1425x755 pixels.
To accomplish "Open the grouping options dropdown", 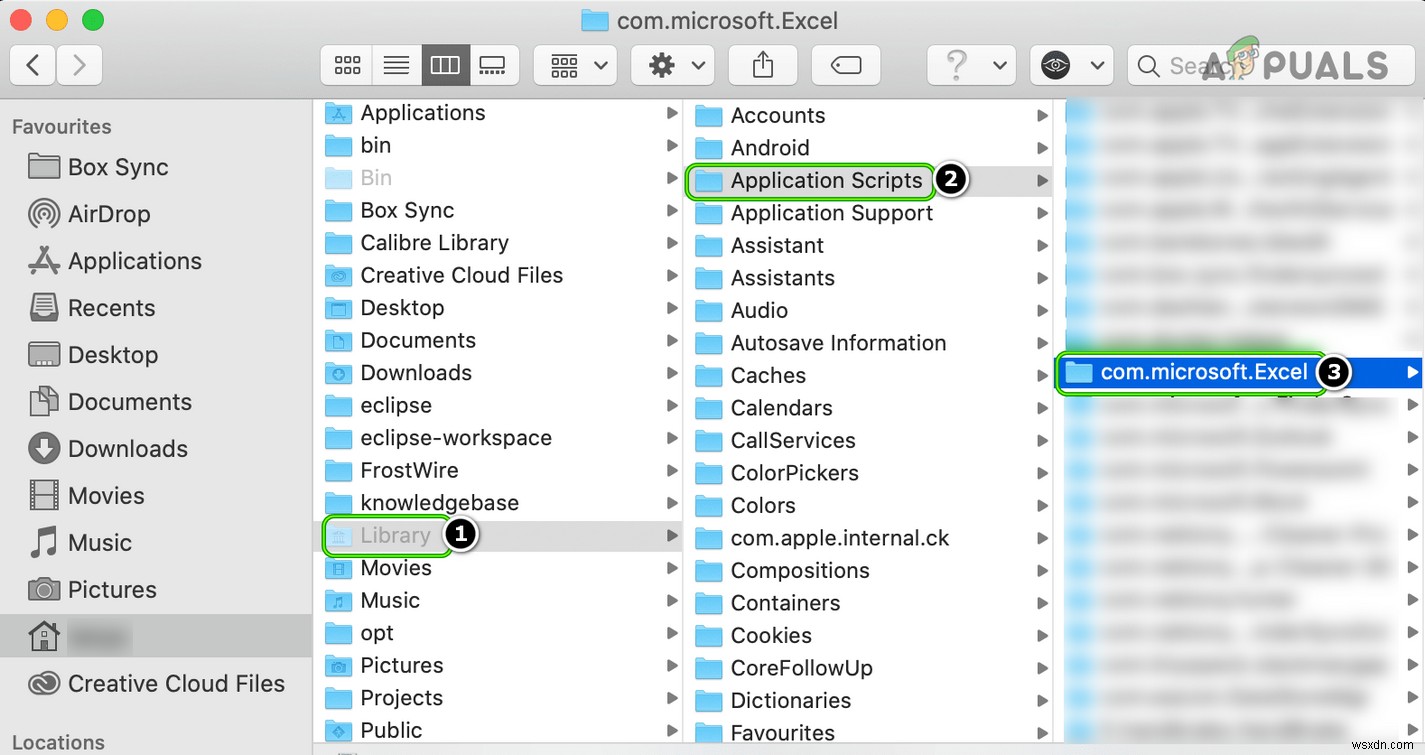I will click(575, 64).
